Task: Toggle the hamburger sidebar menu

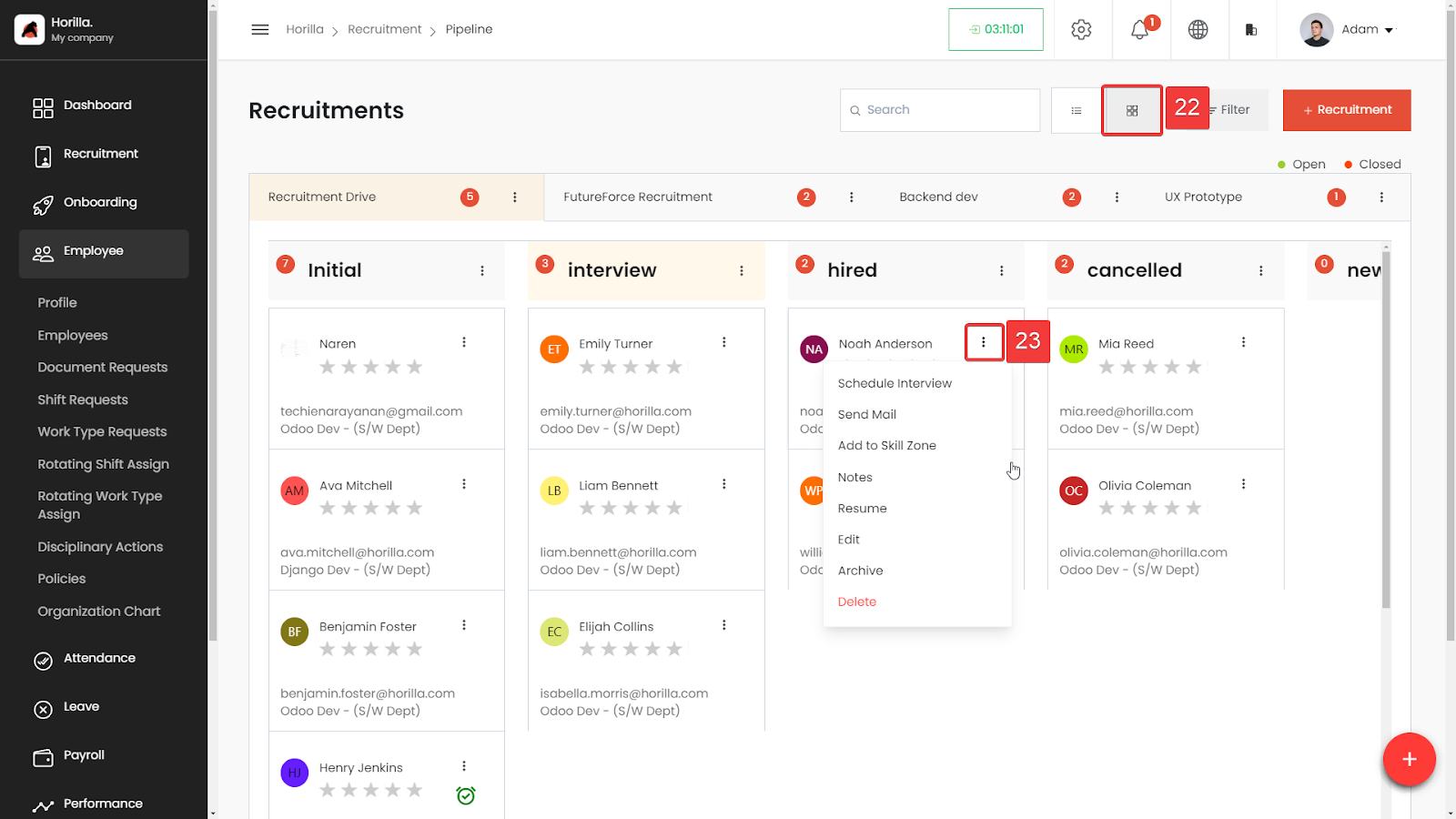Action: 260,29
